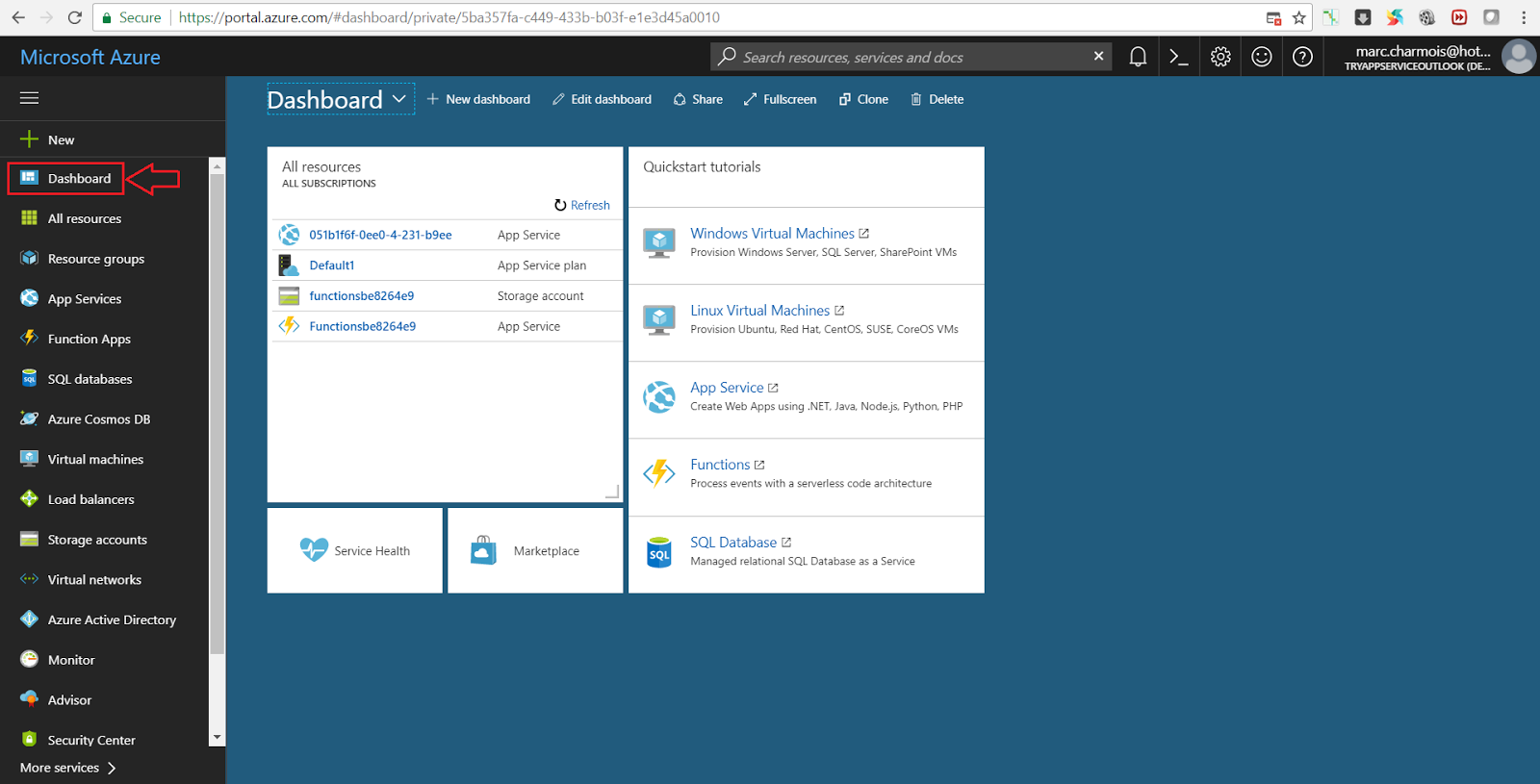1540x784 pixels.
Task: Click the New dashboard toolbar button
Action: point(478,99)
